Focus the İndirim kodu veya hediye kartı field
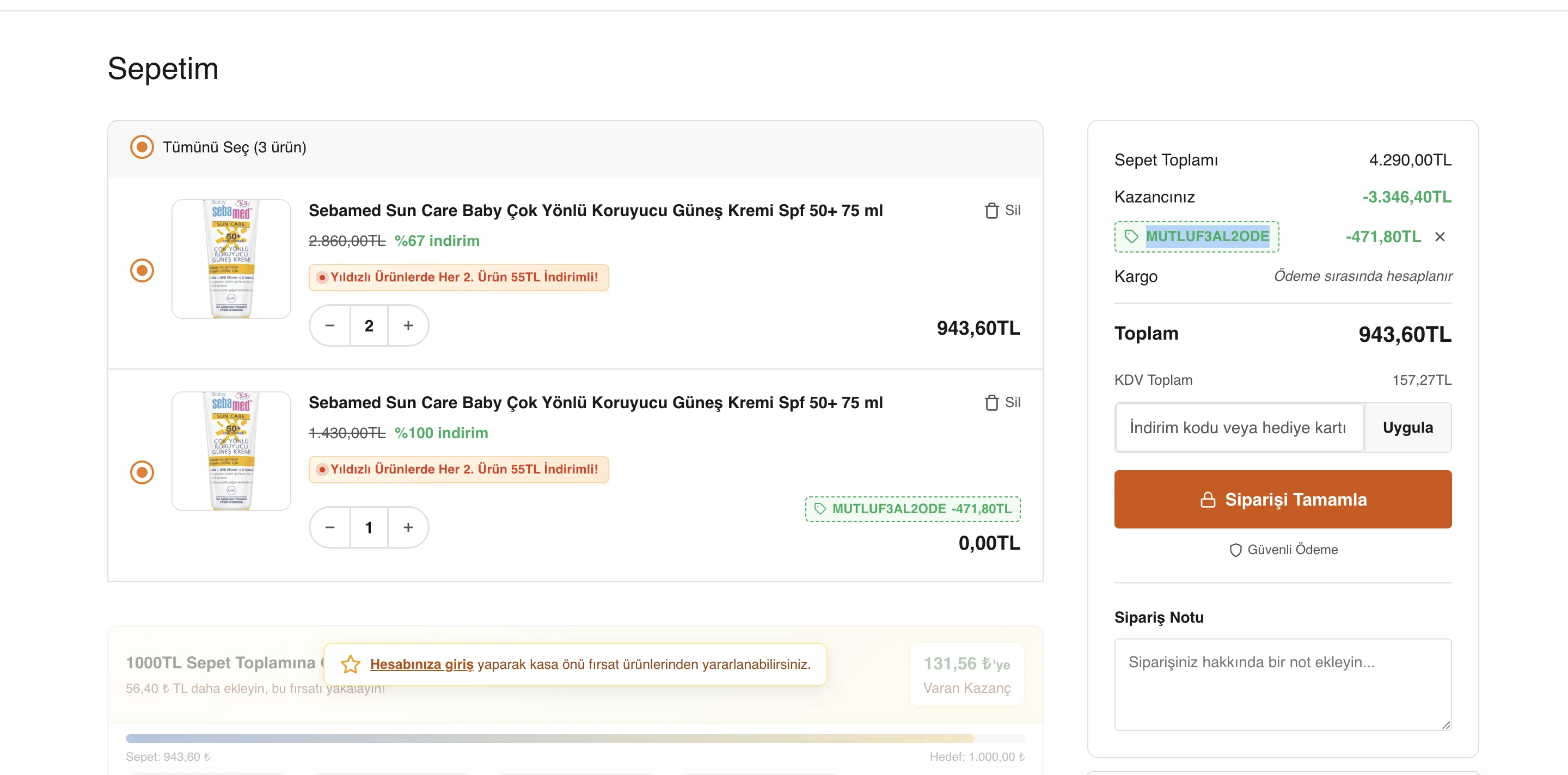This screenshot has height=775, width=1568. click(1239, 428)
